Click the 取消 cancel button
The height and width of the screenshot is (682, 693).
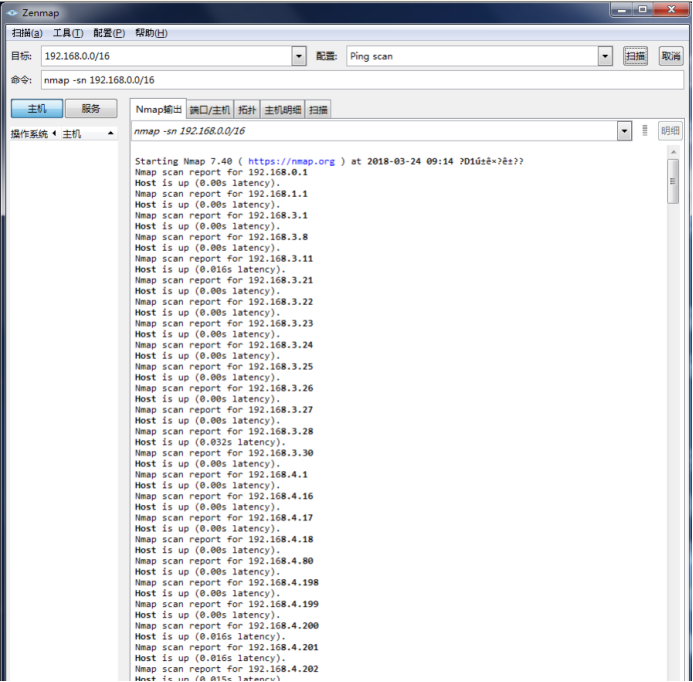(x=670, y=56)
